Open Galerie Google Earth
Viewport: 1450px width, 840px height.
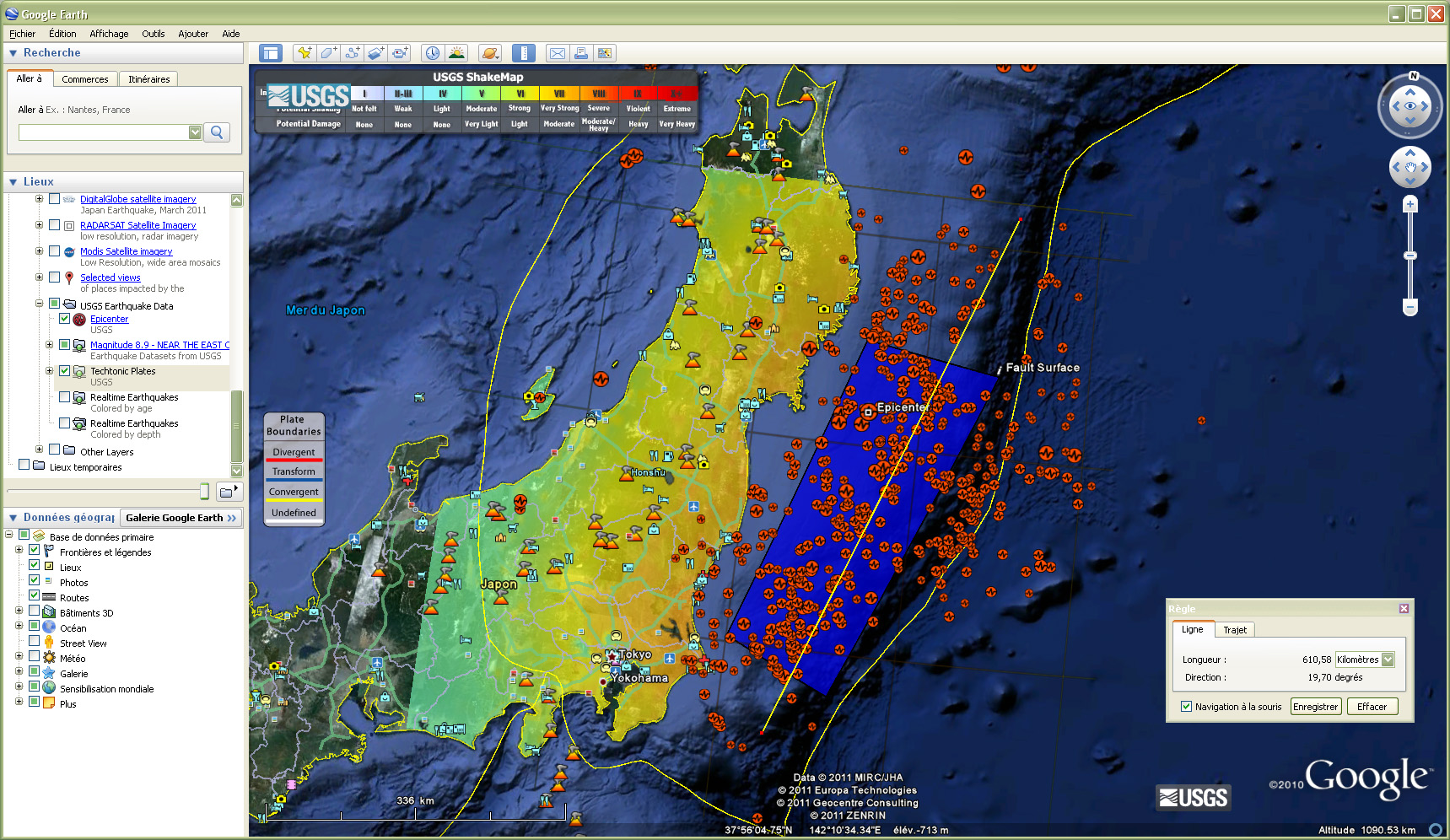tap(181, 518)
